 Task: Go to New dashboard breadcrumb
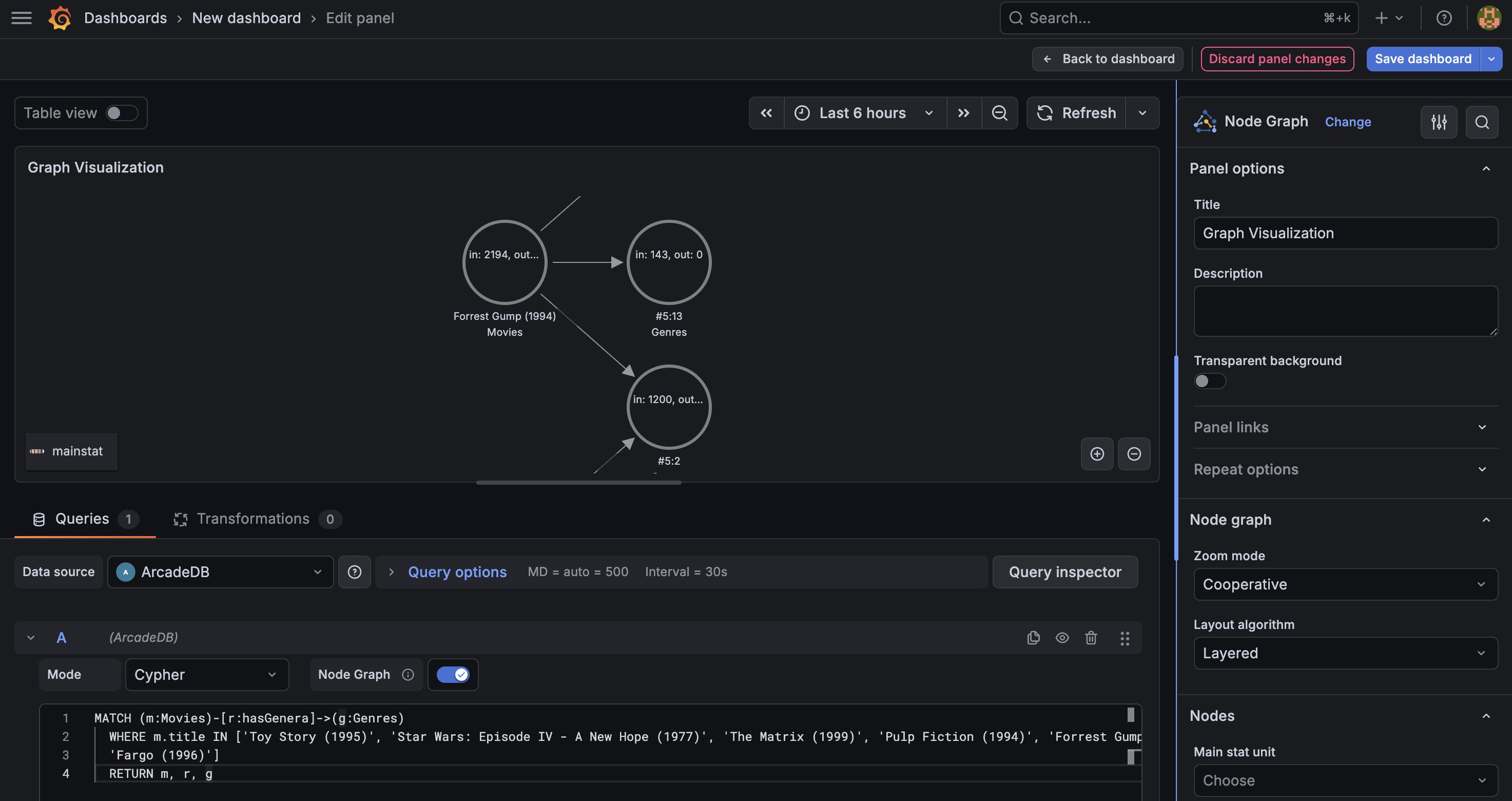click(246, 18)
